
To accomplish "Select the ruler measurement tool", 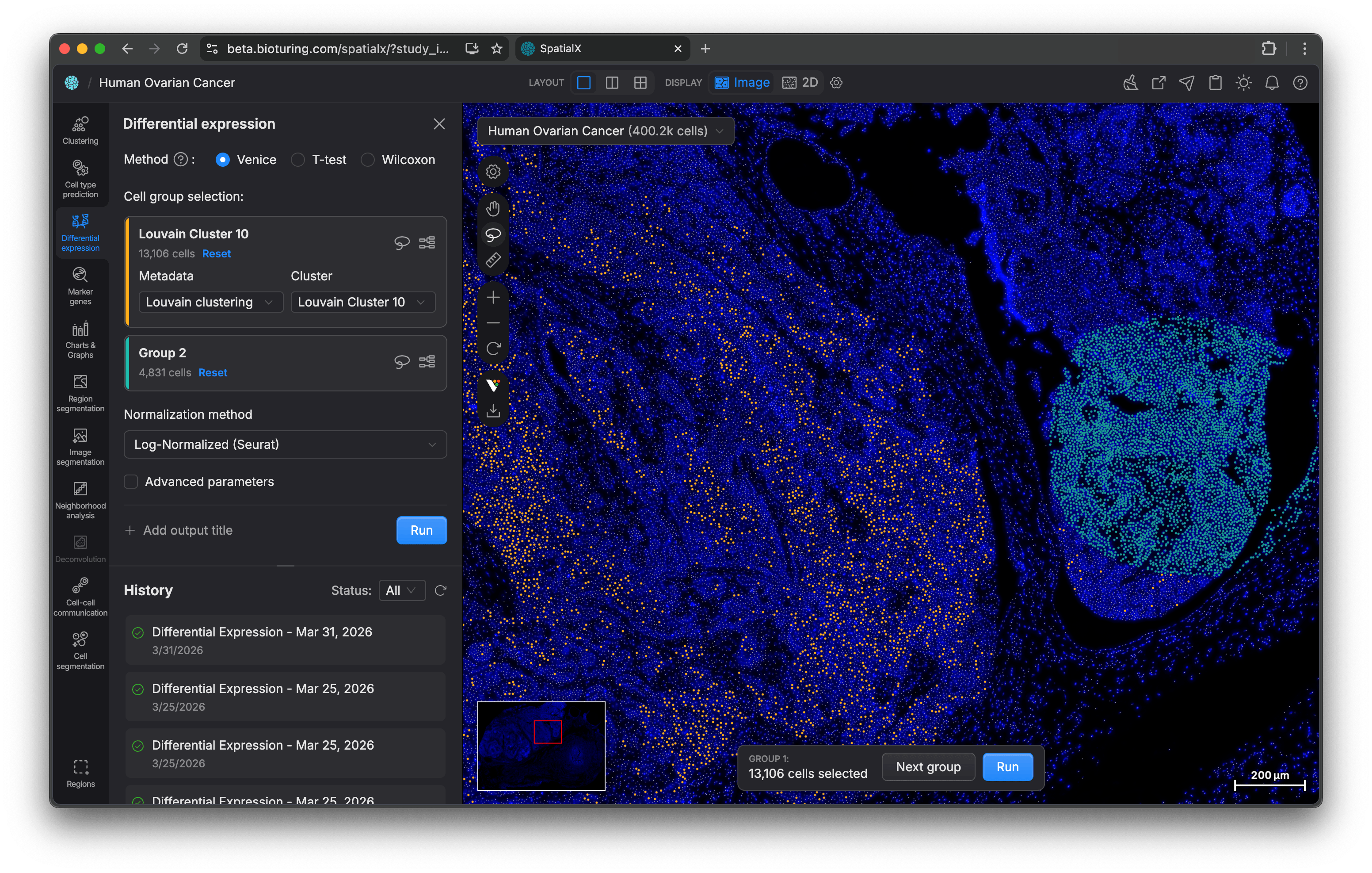I will coord(493,260).
